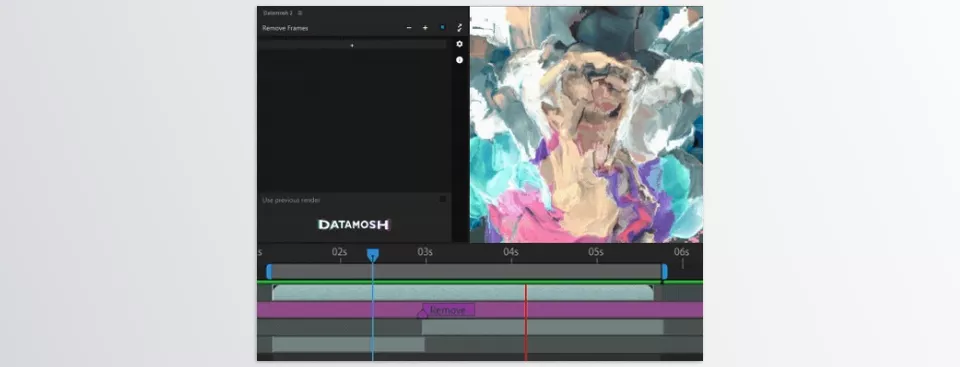Select the light teal top layer bar
960x367 pixels.
[x=463, y=292]
